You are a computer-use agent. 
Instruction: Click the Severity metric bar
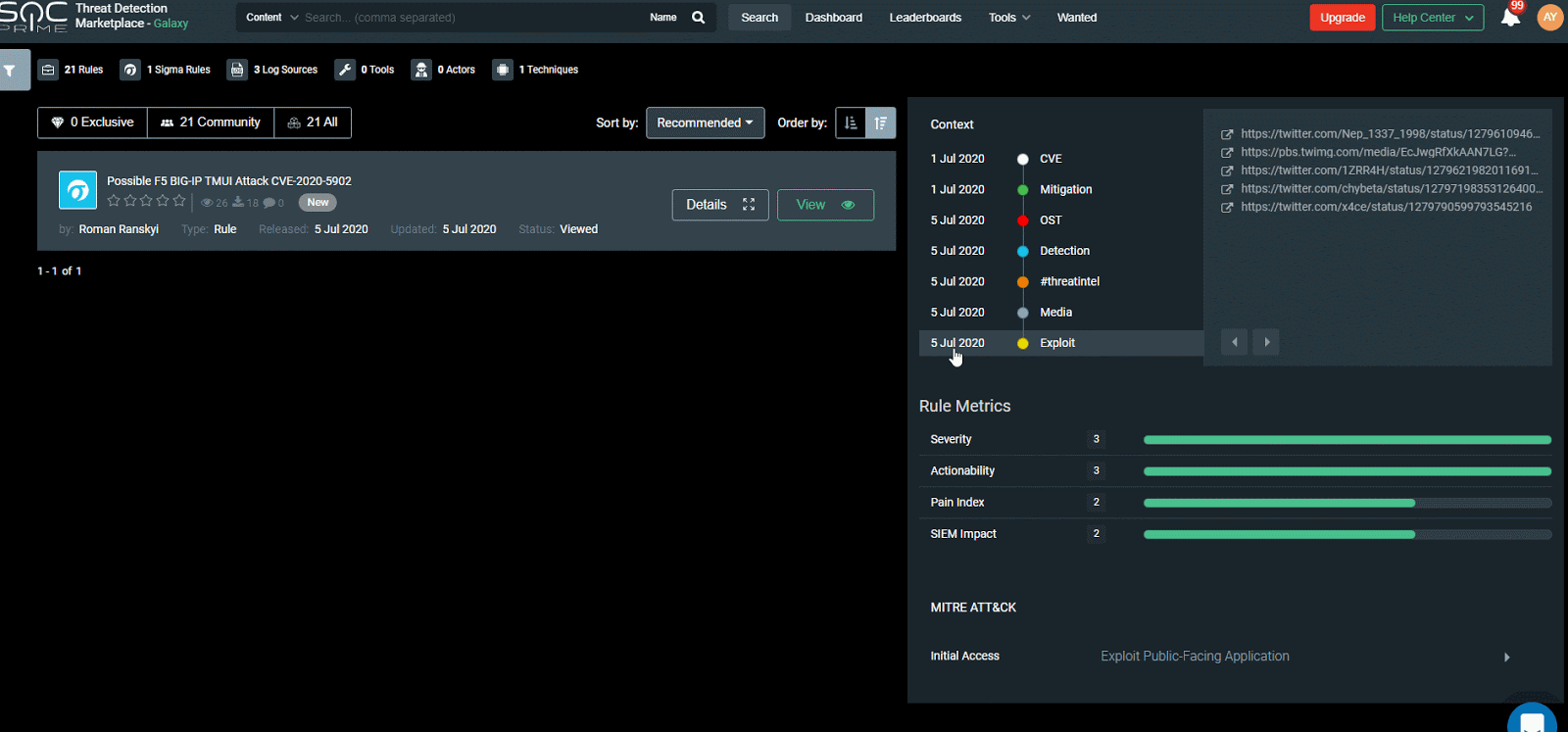(1347, 440)
